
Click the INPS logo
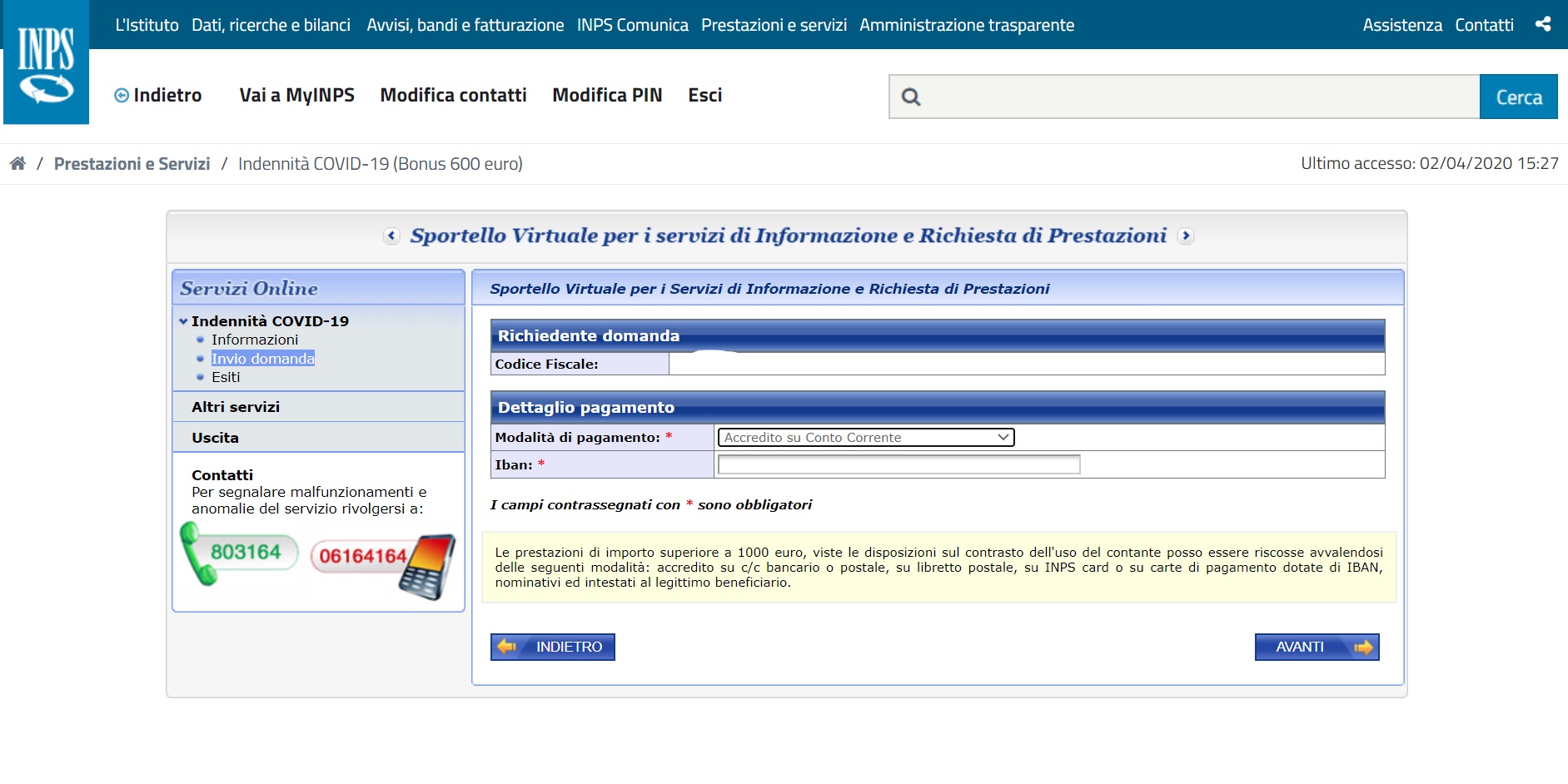pos(46,62)
